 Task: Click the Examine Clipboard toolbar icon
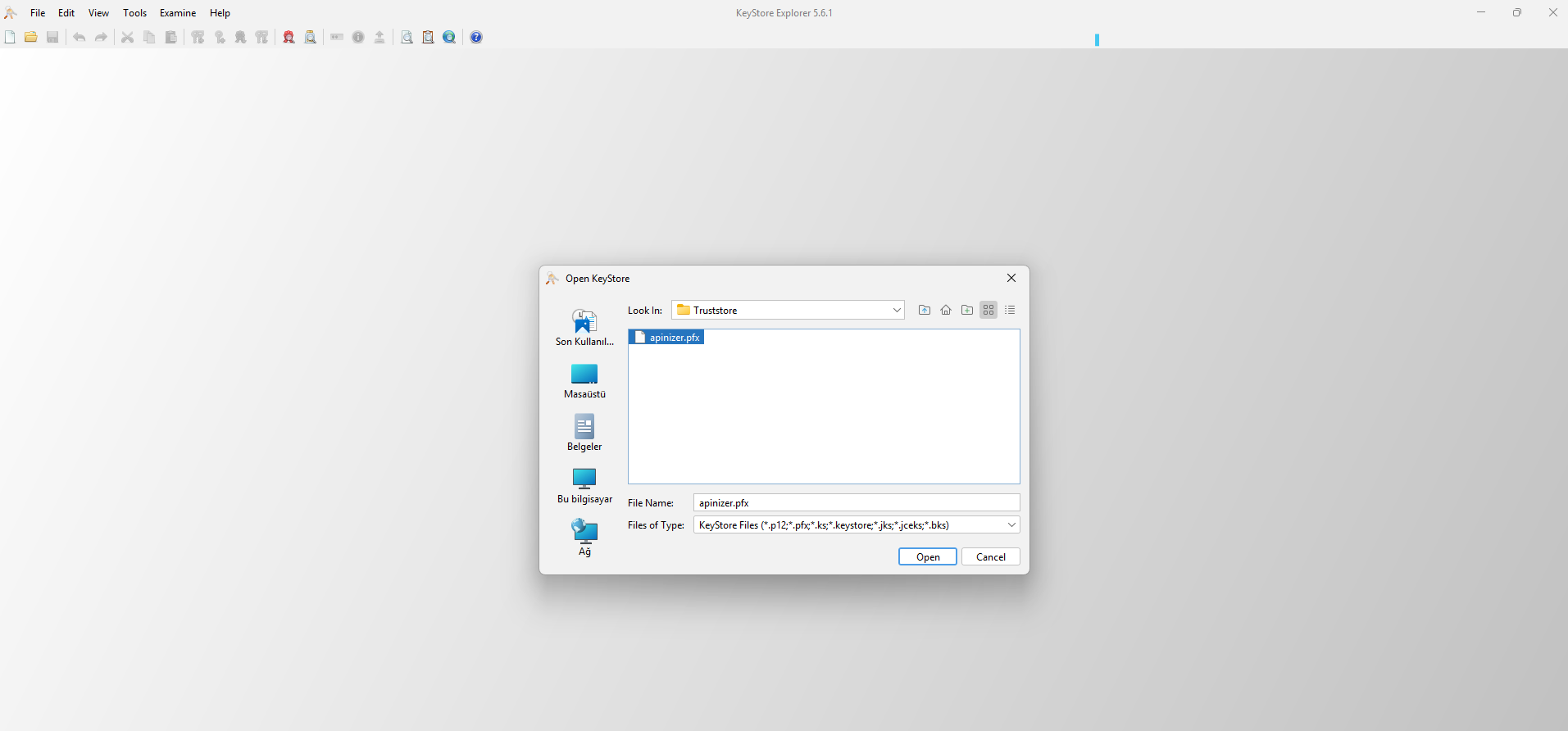428,37
